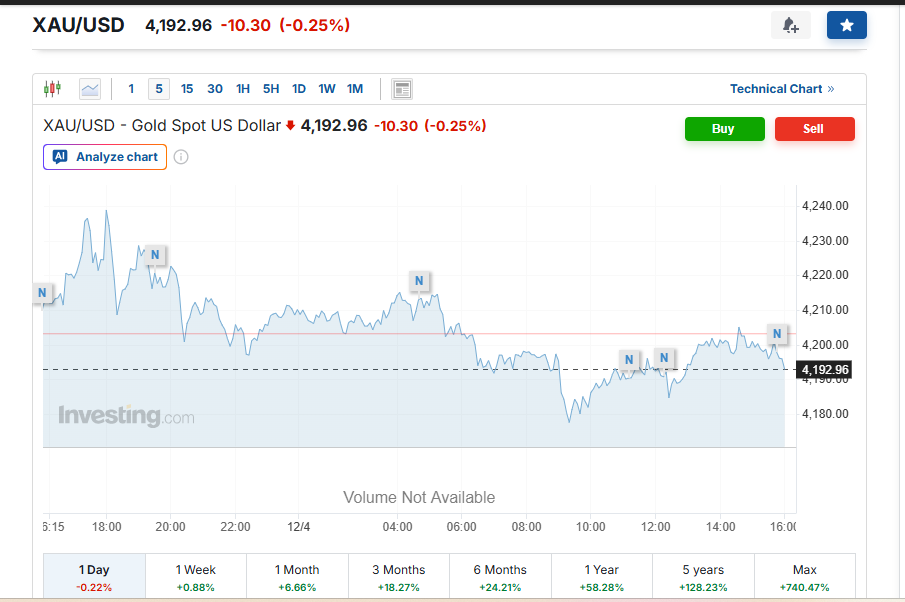The height and width of the screenshot is (602, 905).
Task: Click the info icon beside Analyze chart
Action: [x=181, y=157]
